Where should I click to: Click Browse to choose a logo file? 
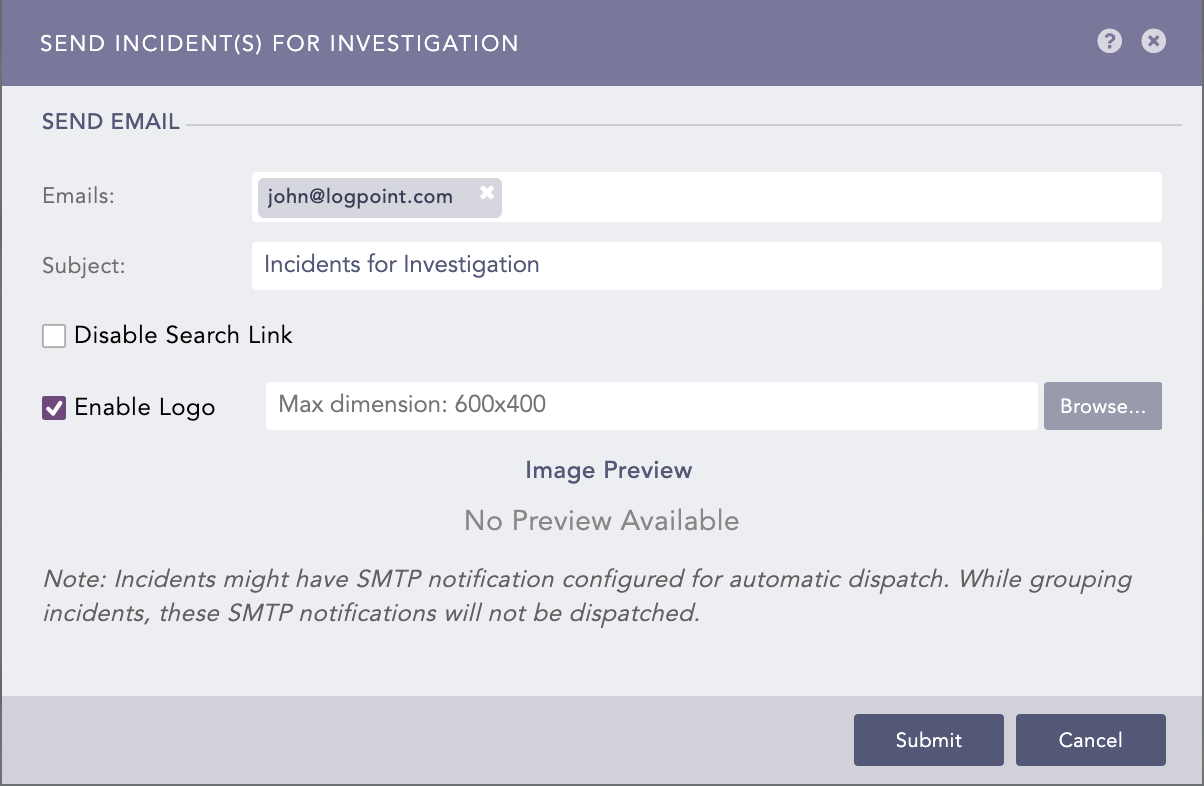click(x=1102, y=406)
